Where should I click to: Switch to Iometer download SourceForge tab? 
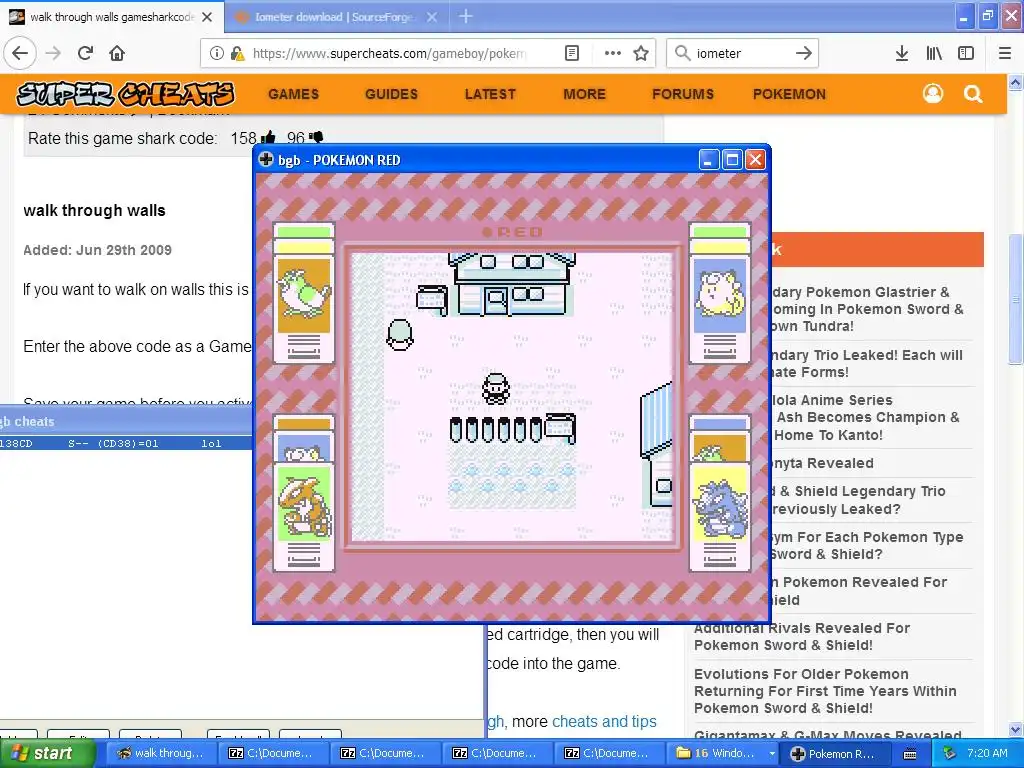pos(334,17)
